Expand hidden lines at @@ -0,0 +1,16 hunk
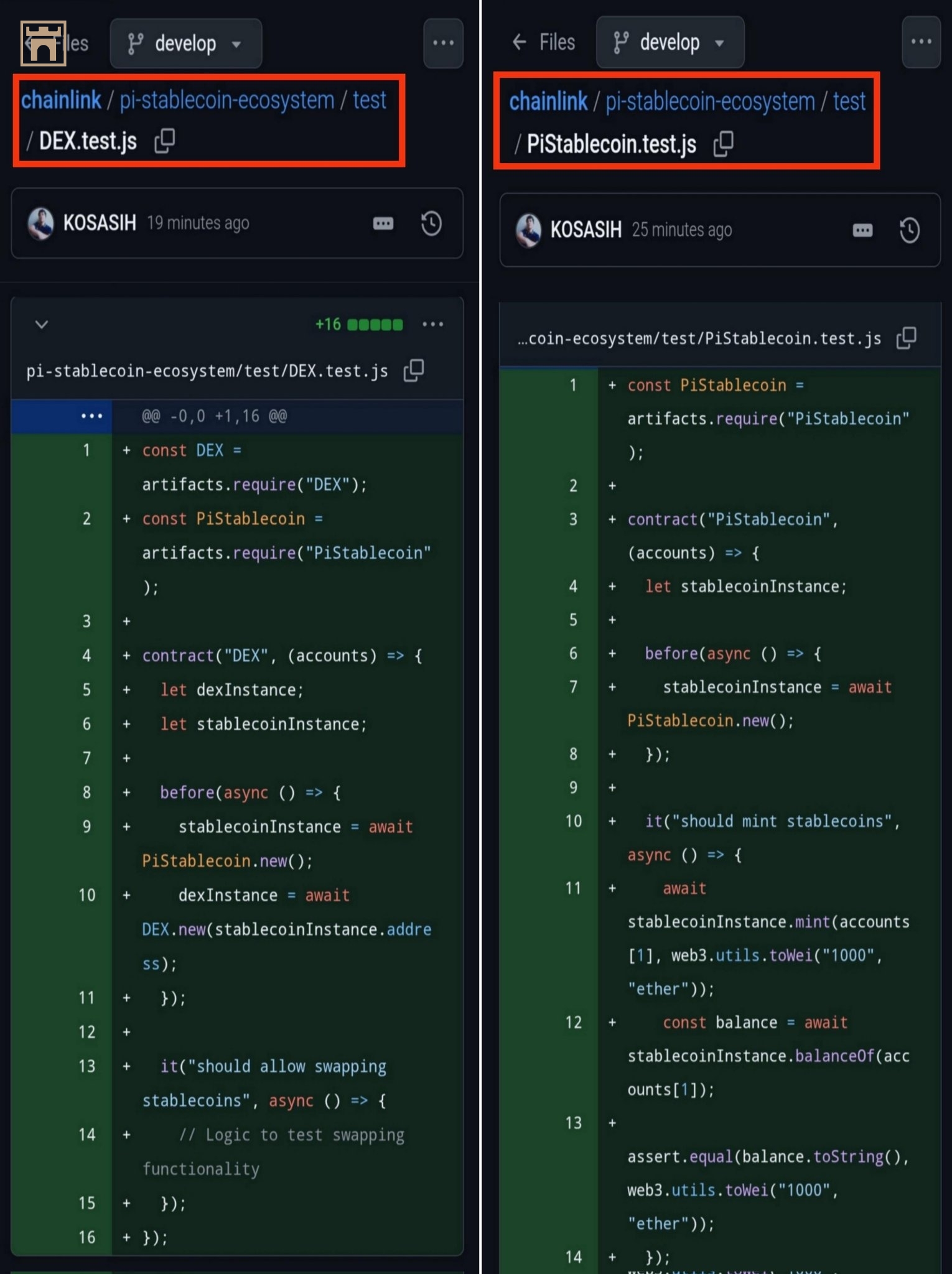The image size is (952, 1274). point(91,416)
